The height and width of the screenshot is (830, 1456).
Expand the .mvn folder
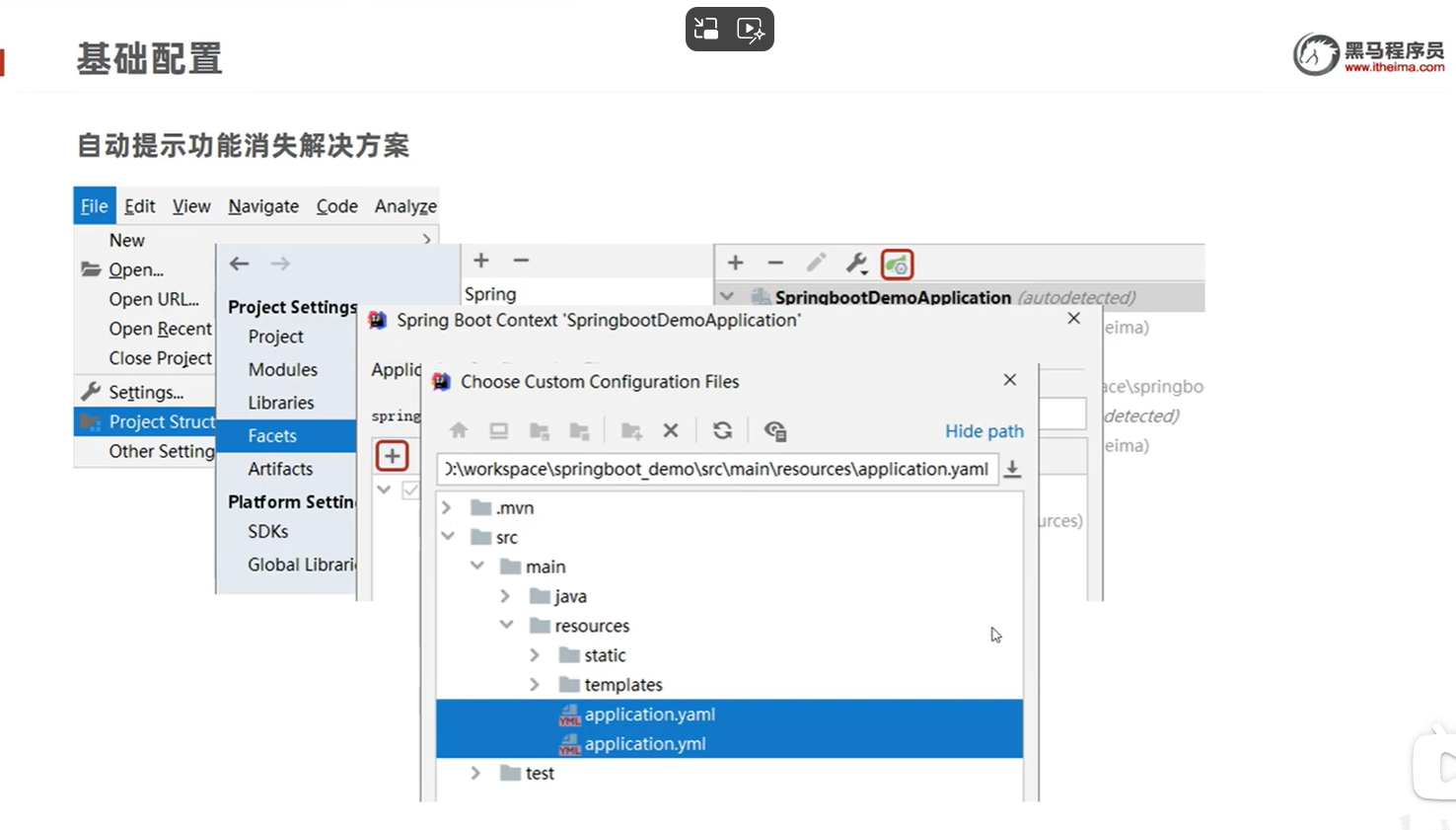coord(447,507)
